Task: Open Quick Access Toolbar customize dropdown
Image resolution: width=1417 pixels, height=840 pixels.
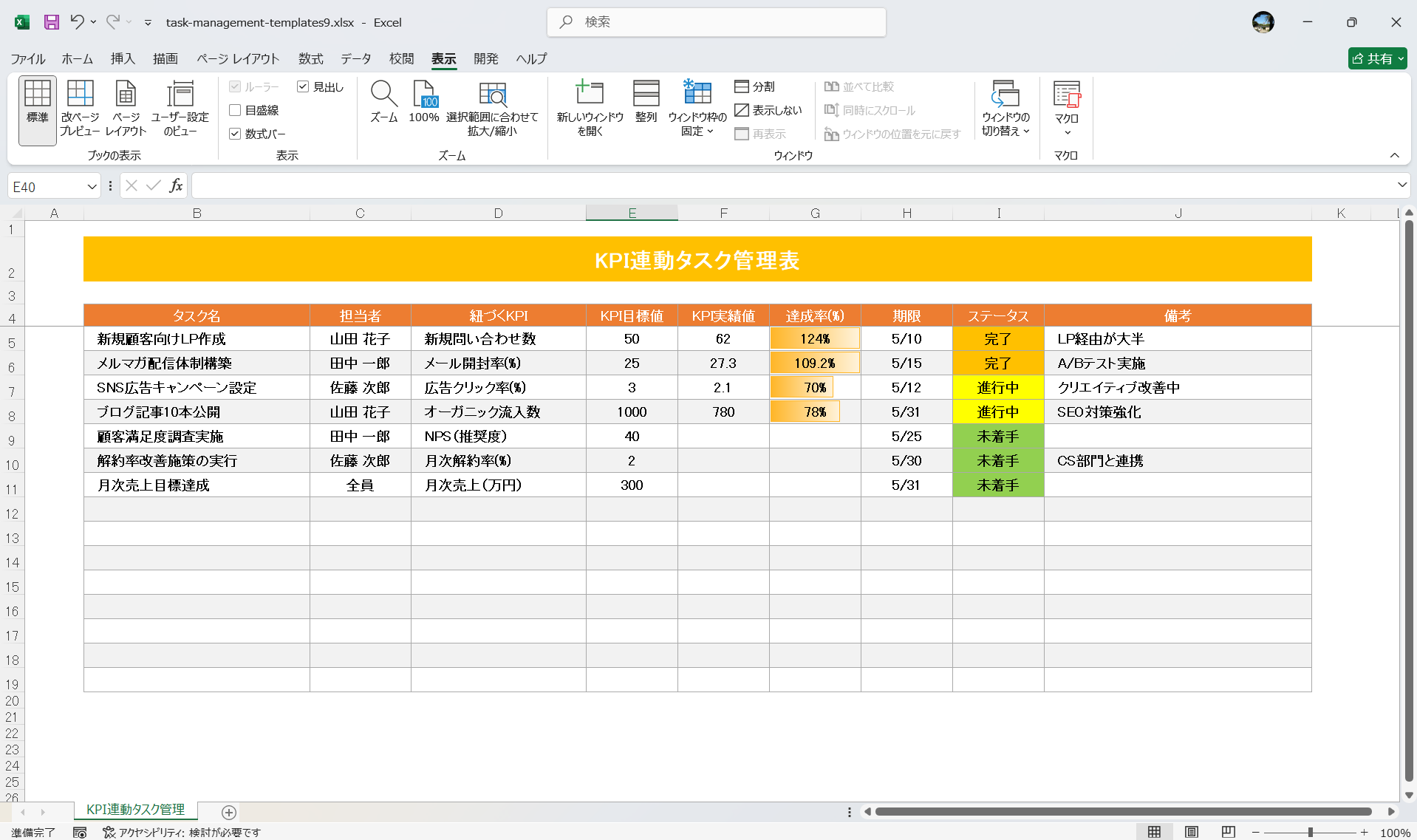Action: (x=148, y=23)
